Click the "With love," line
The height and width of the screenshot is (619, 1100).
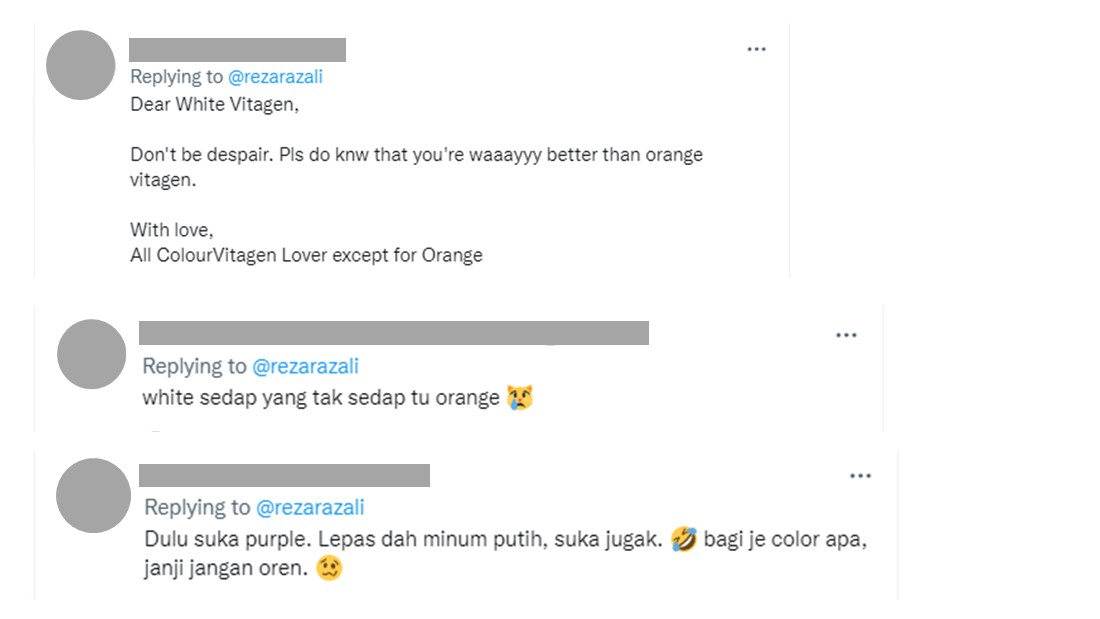(172, 230)
